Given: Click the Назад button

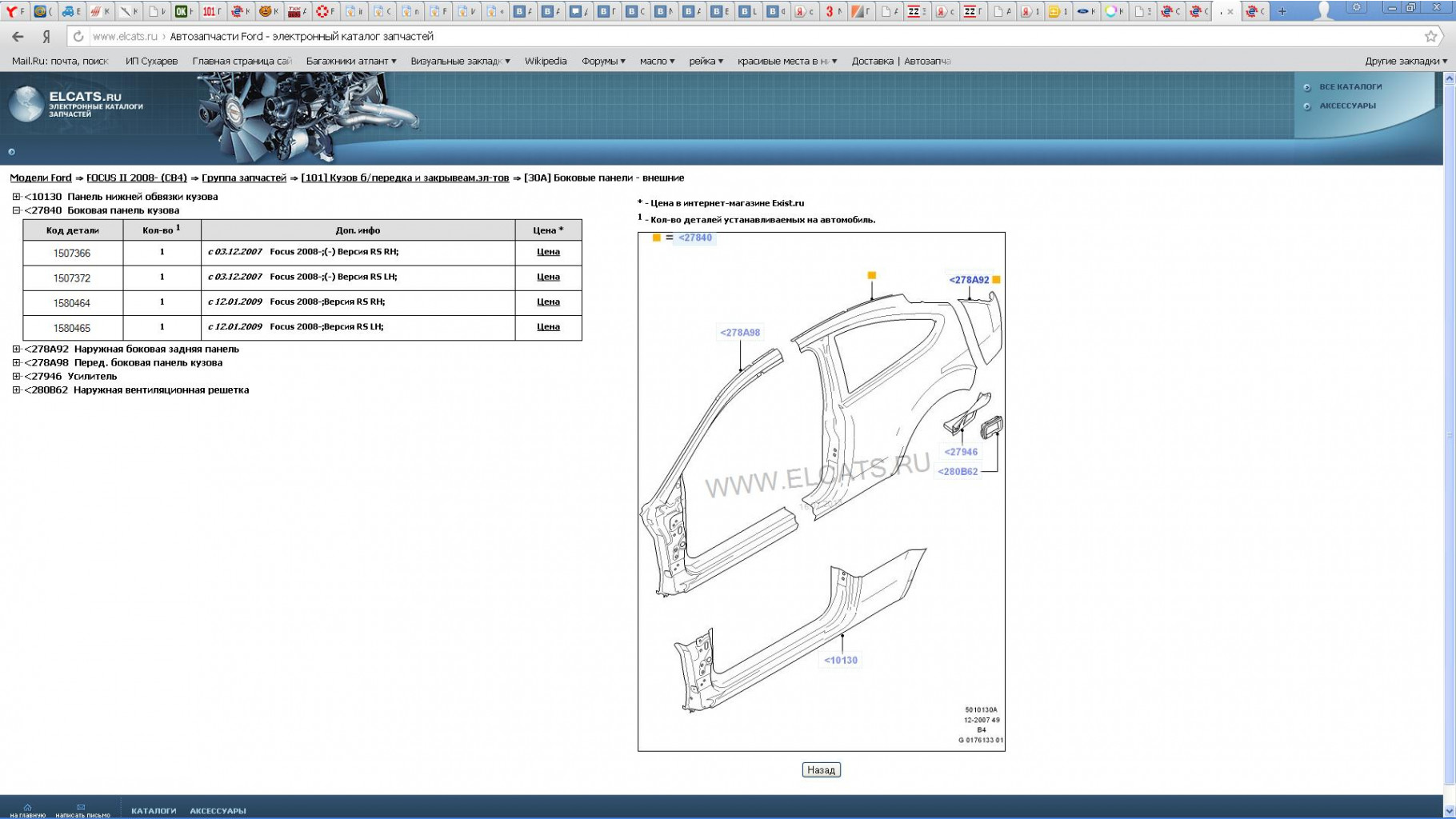Looking at the screenshot, I should point(821,770).
